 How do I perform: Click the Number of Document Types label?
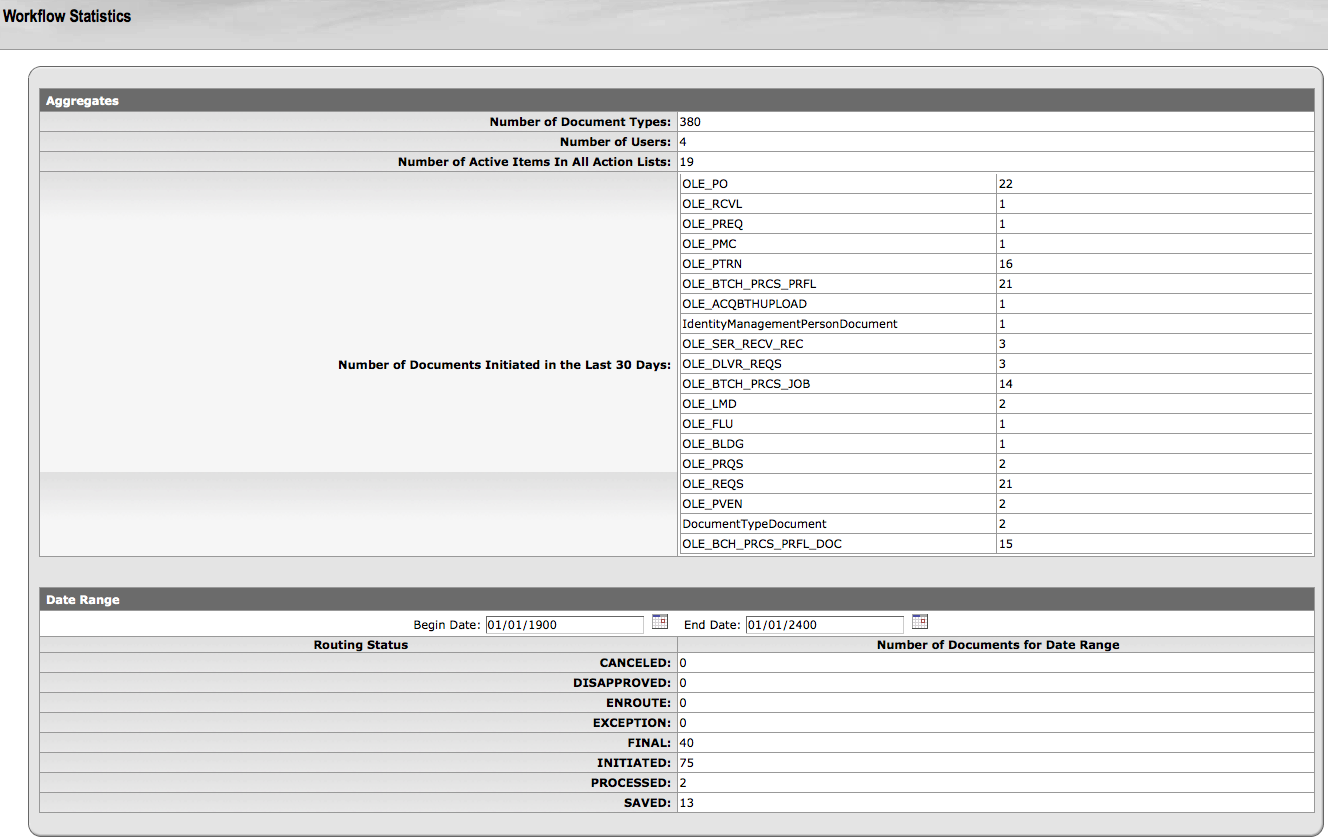pyautogui.click(x=580, y=122)
